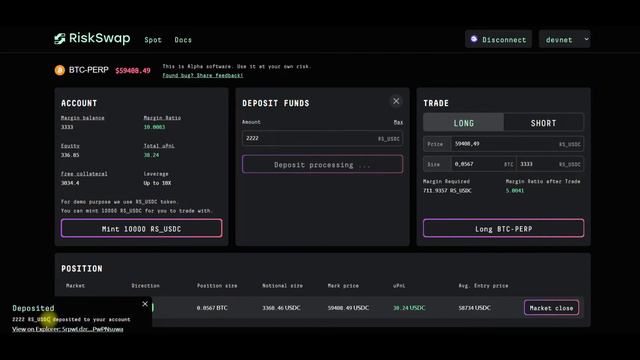Click the 0.0567 BTC position size cell
The width and height of the screenshot is (640, 360).
coord(212,308)
